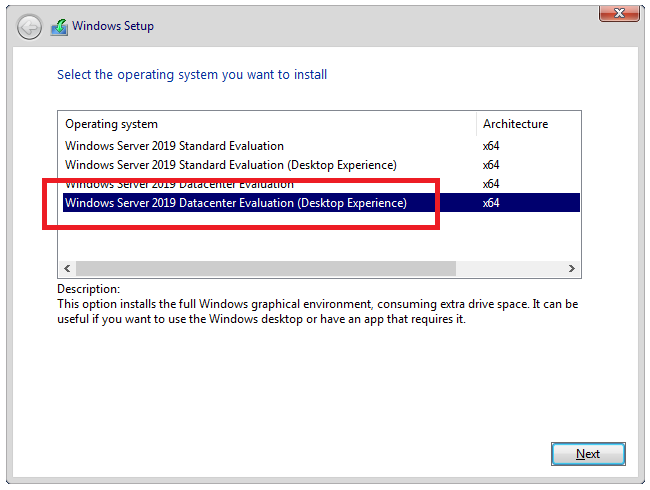This screenshot has width=650, height=490.
Task: Click the Operating system column header
Action: tap(112, 124)
